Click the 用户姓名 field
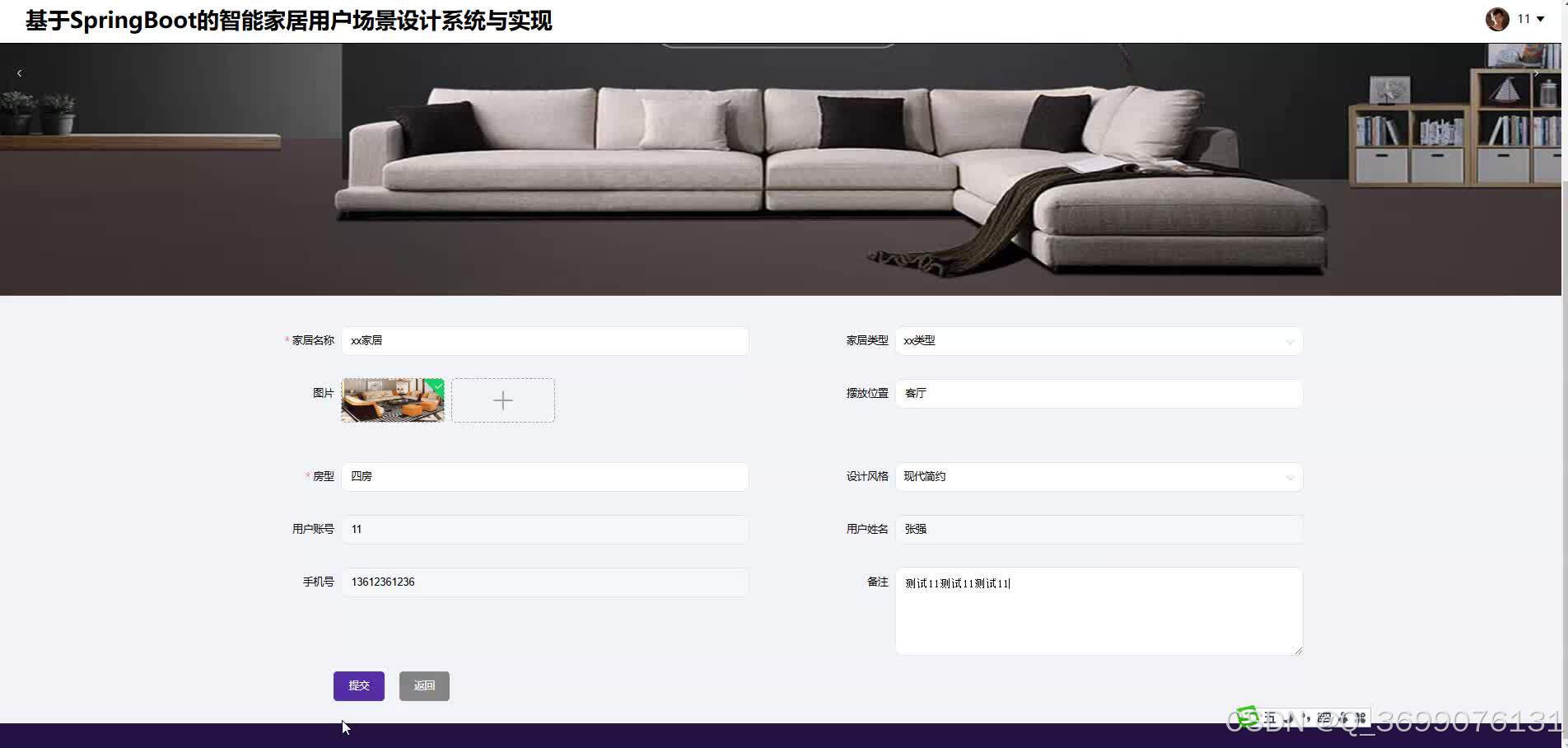 [x=1099, y=530]
